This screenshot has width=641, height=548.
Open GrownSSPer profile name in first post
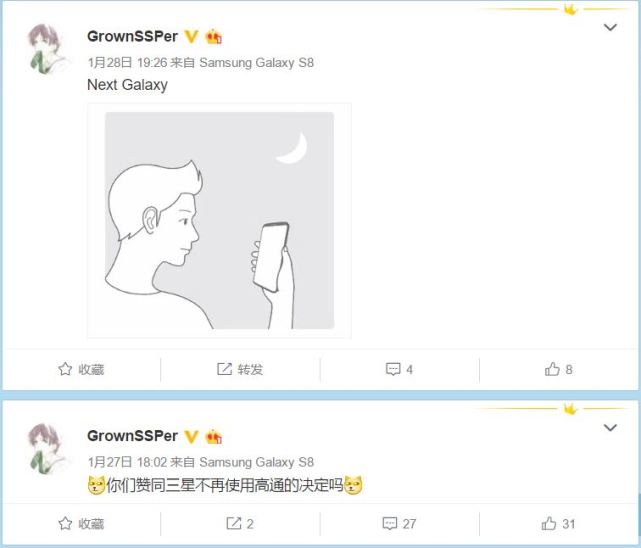132,36
